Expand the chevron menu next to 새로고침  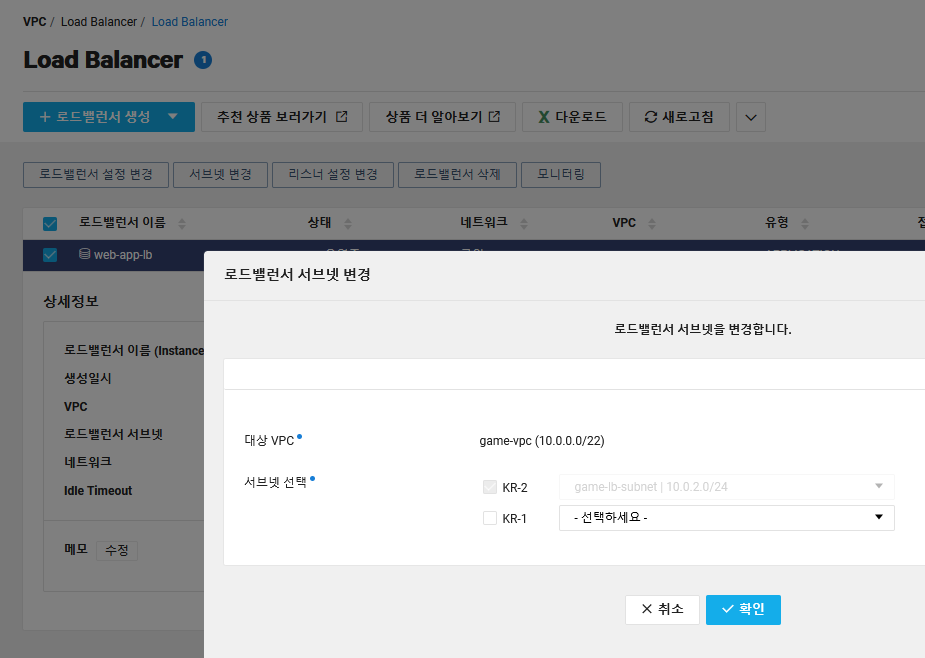tap(751, 117)
